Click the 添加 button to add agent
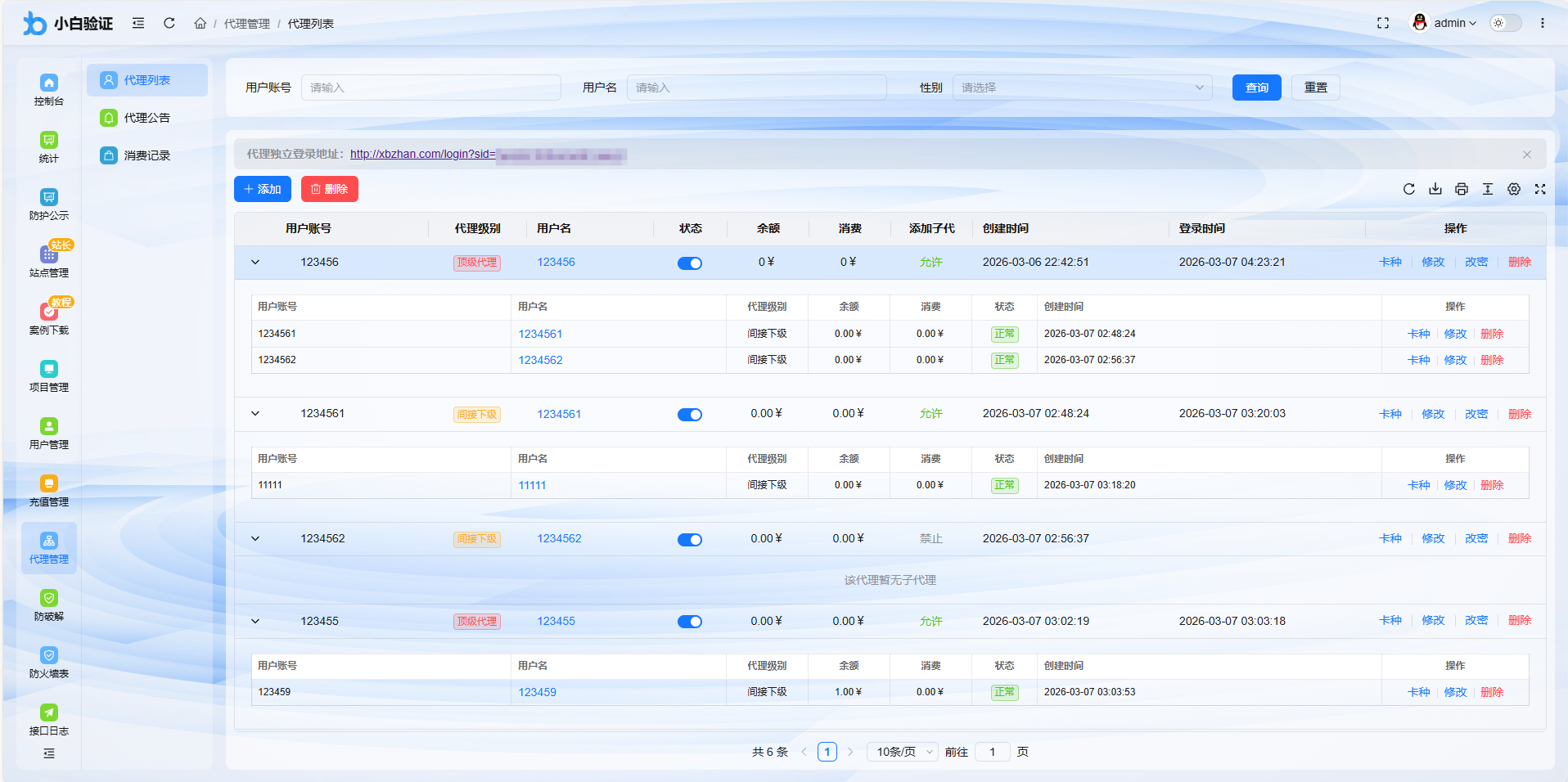1568x782 pixels. pyautogui.click(x=262, y=189)
